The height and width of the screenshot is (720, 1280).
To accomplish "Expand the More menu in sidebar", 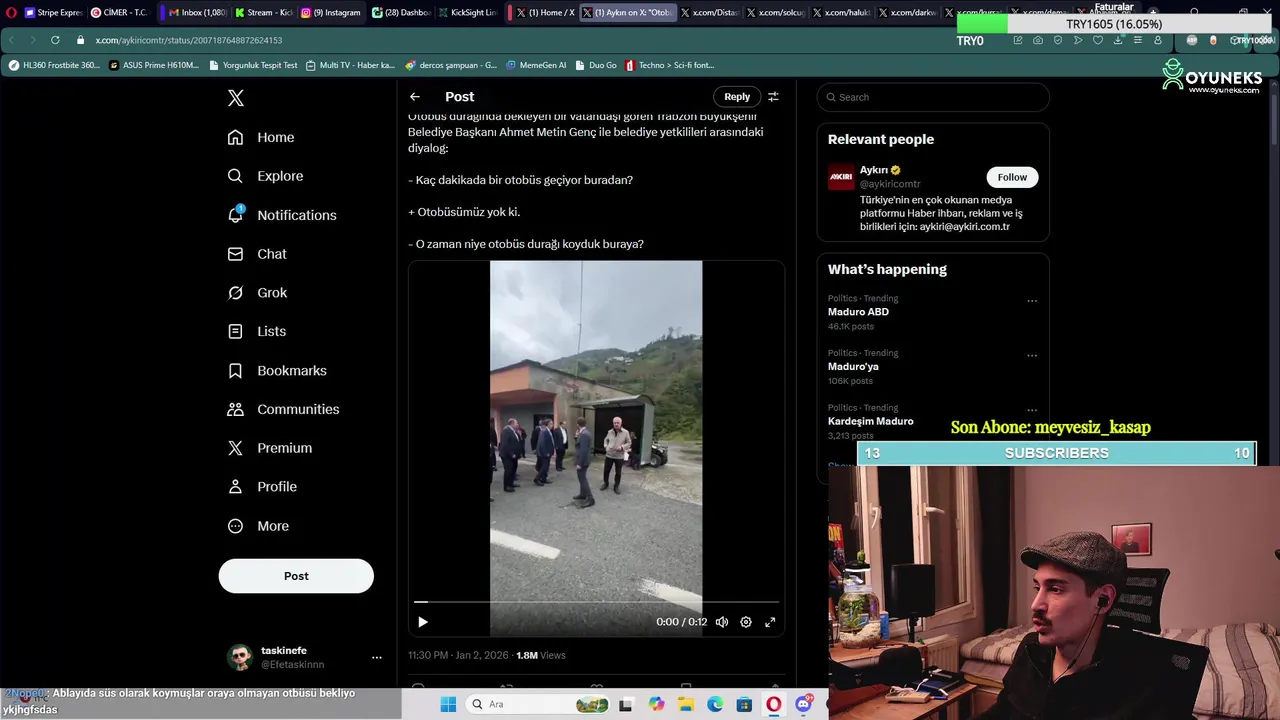I will coord(258,526).
